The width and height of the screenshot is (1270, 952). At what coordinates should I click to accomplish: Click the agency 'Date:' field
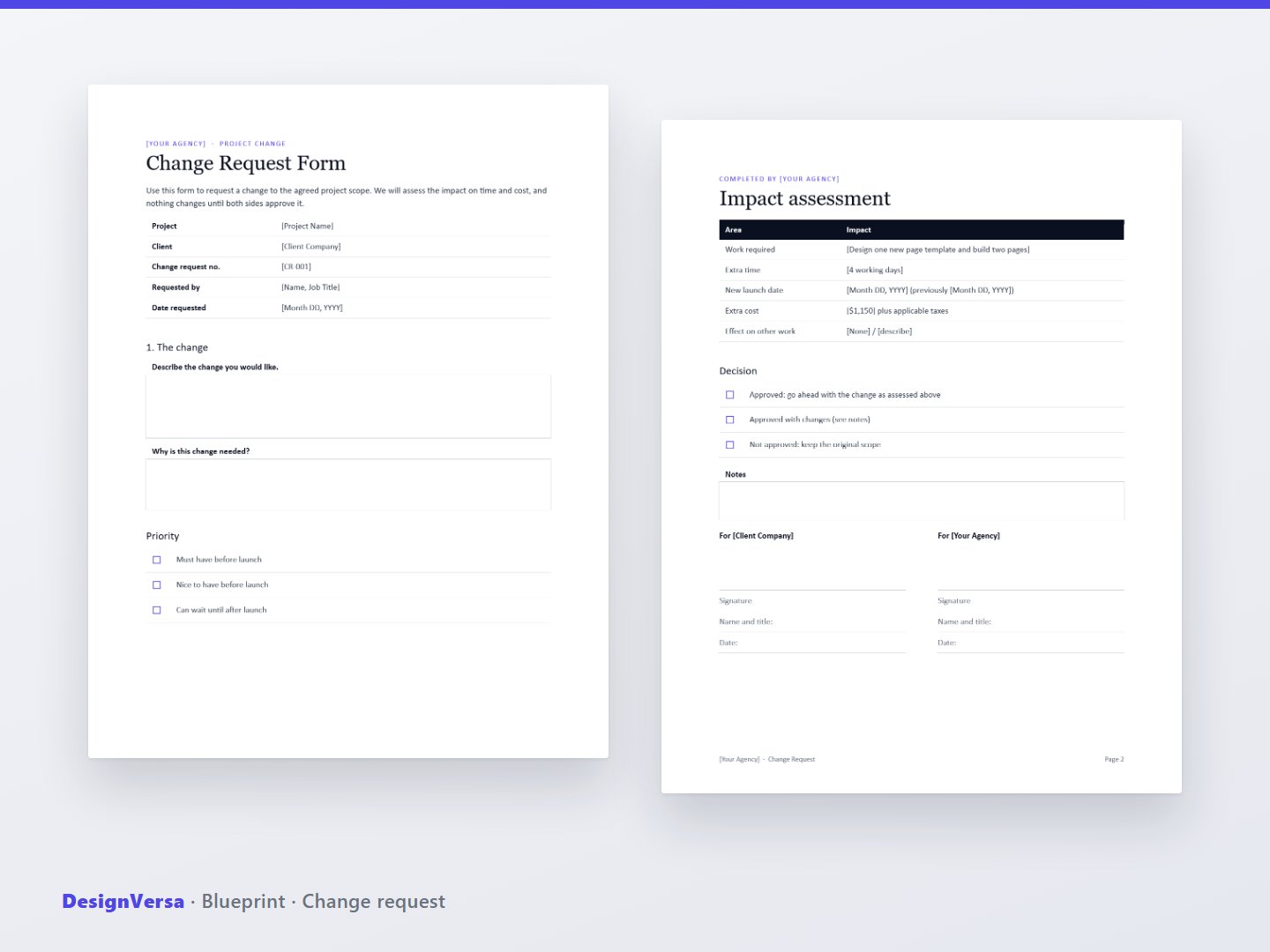[x=1031, y=643]
